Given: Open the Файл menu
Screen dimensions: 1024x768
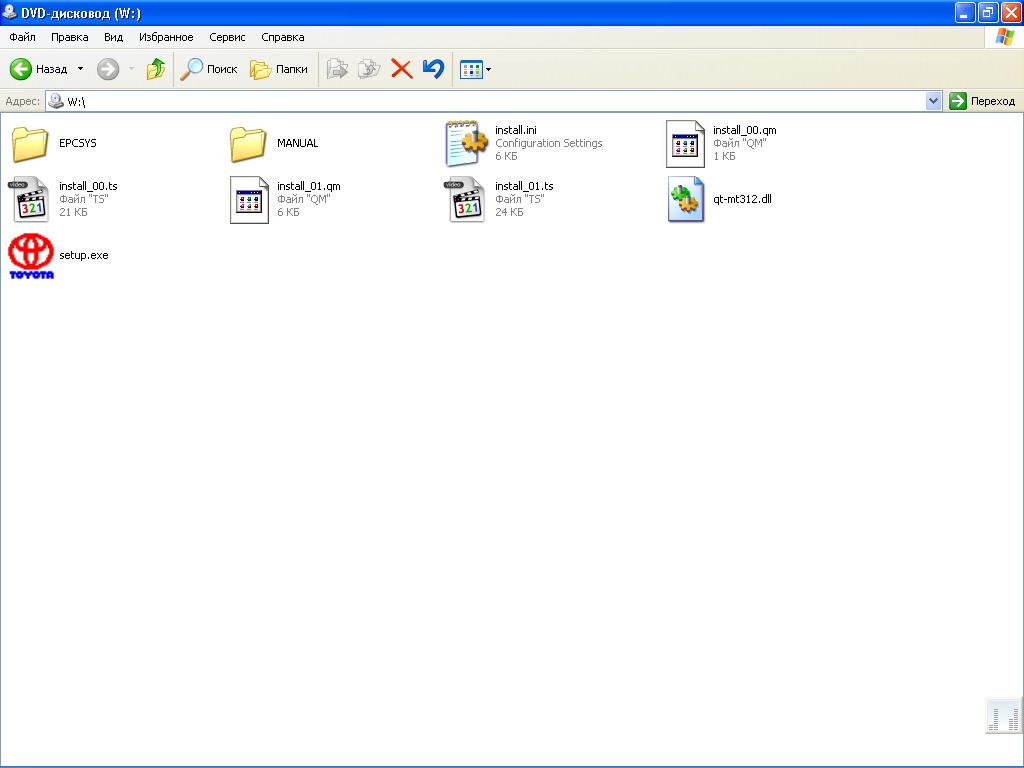Looking at the screenshot, I should click(22, 37).
